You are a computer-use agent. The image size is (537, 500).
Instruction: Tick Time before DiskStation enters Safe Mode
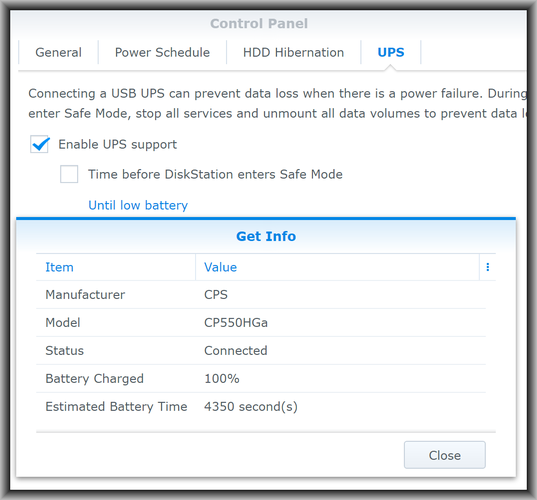pos(69,174)
